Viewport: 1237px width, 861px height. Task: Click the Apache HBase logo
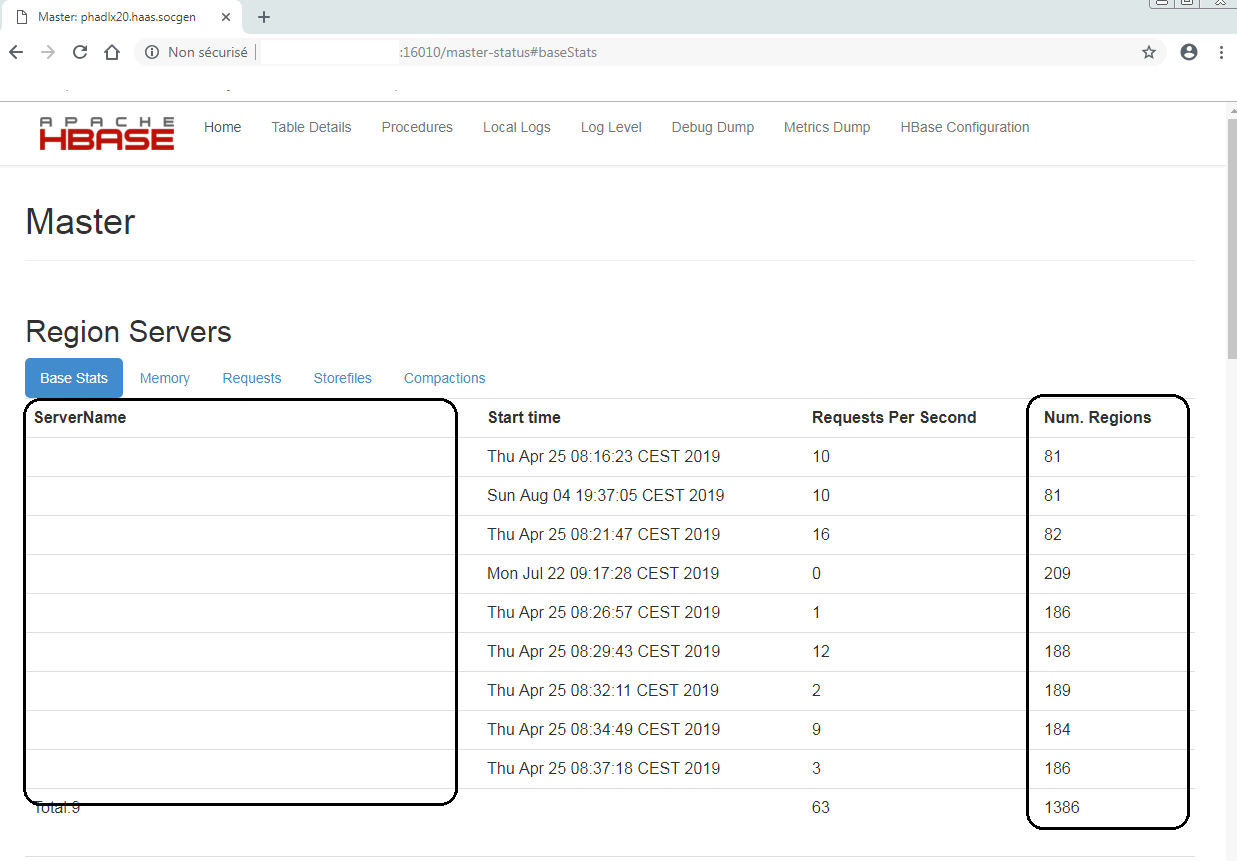click(x=104, y=134)
